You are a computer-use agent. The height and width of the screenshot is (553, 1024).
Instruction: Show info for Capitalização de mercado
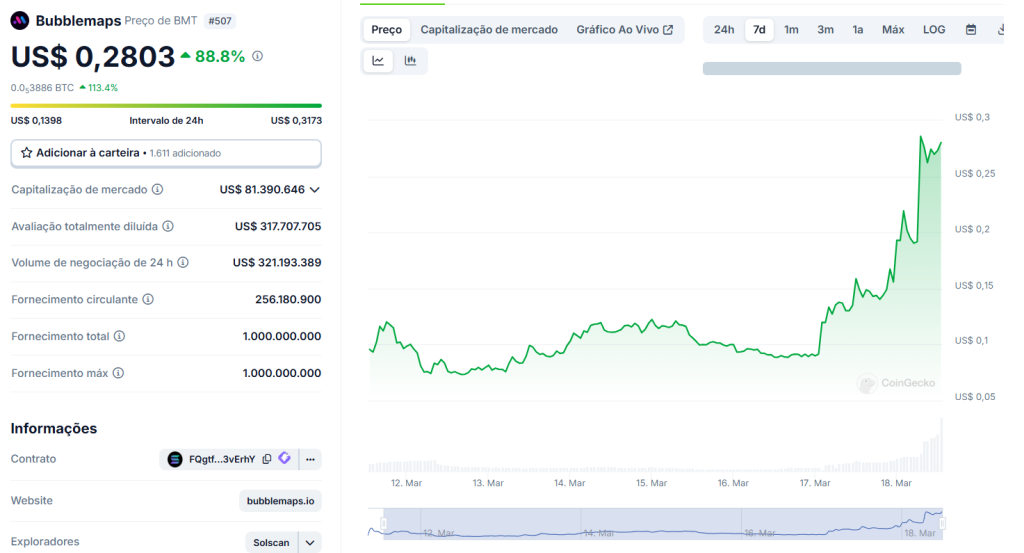tap(157, 189)
